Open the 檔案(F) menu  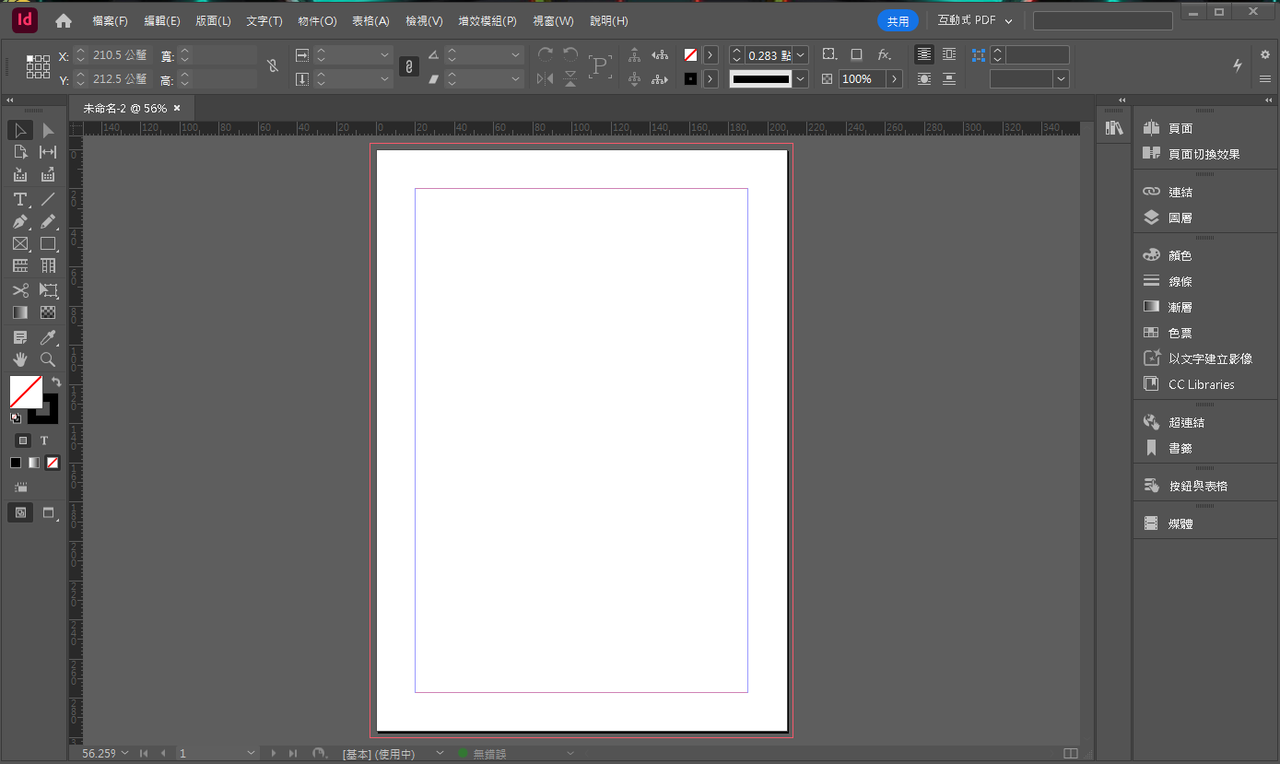tap(110, 21)
